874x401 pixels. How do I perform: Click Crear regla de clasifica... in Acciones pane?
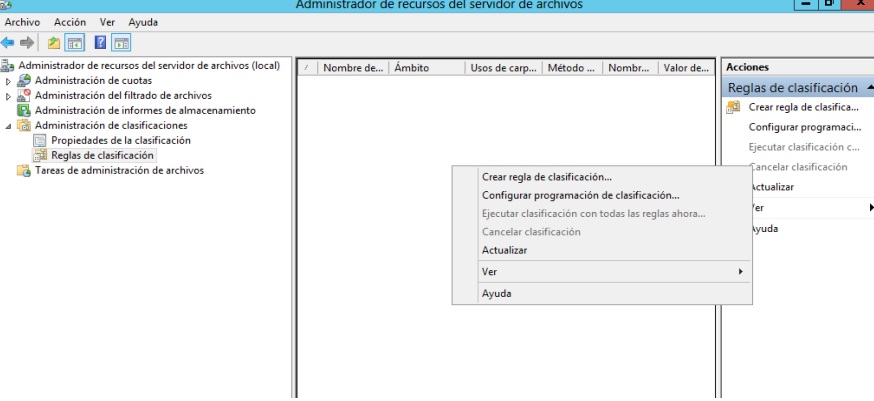[804, 108]
